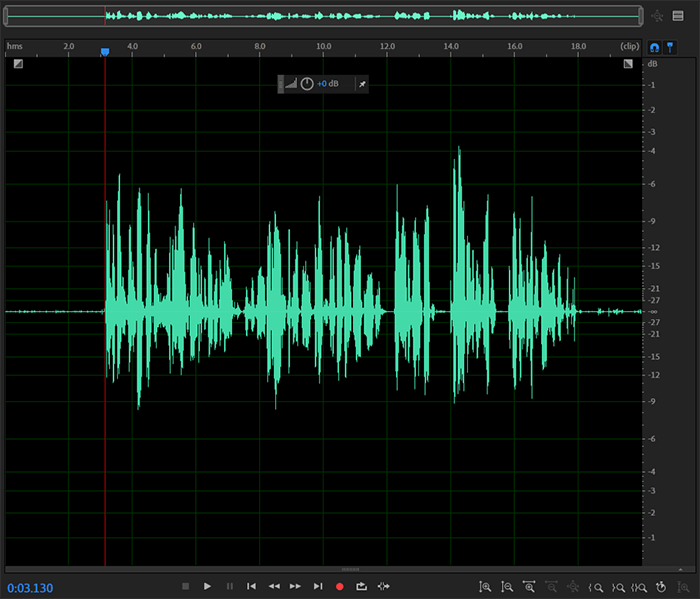Zoom in amplitude

click(485, 587)
